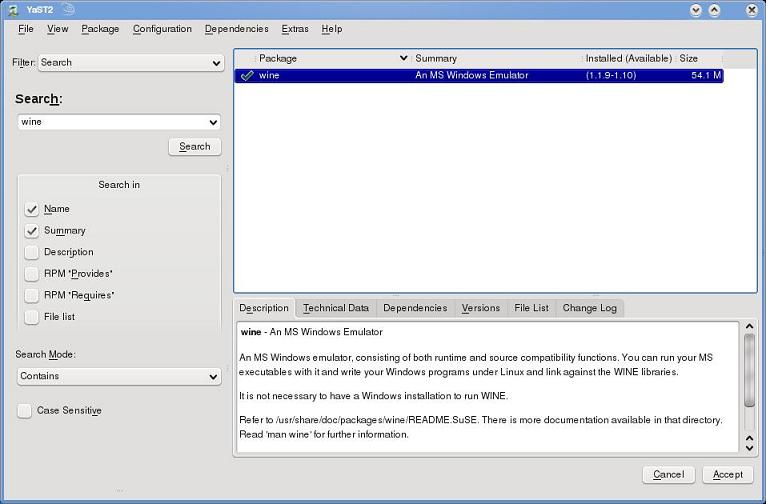Enable the File list checkbox

32,316
